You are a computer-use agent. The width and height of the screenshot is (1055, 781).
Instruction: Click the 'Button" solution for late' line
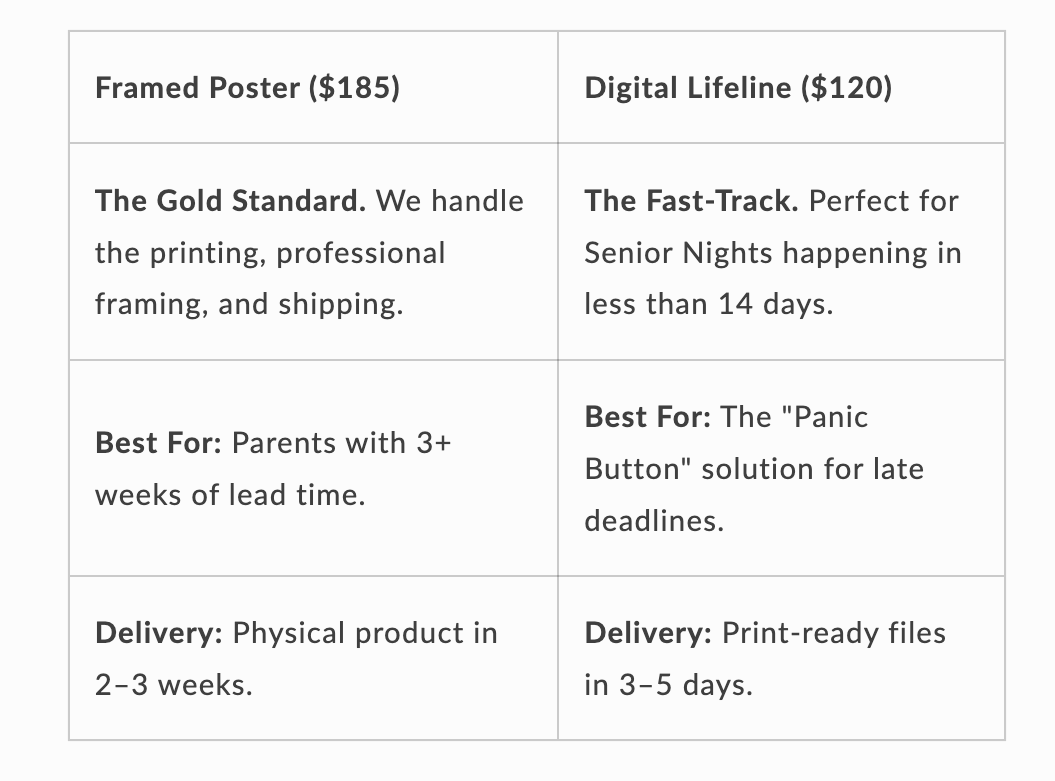(754, 468)
